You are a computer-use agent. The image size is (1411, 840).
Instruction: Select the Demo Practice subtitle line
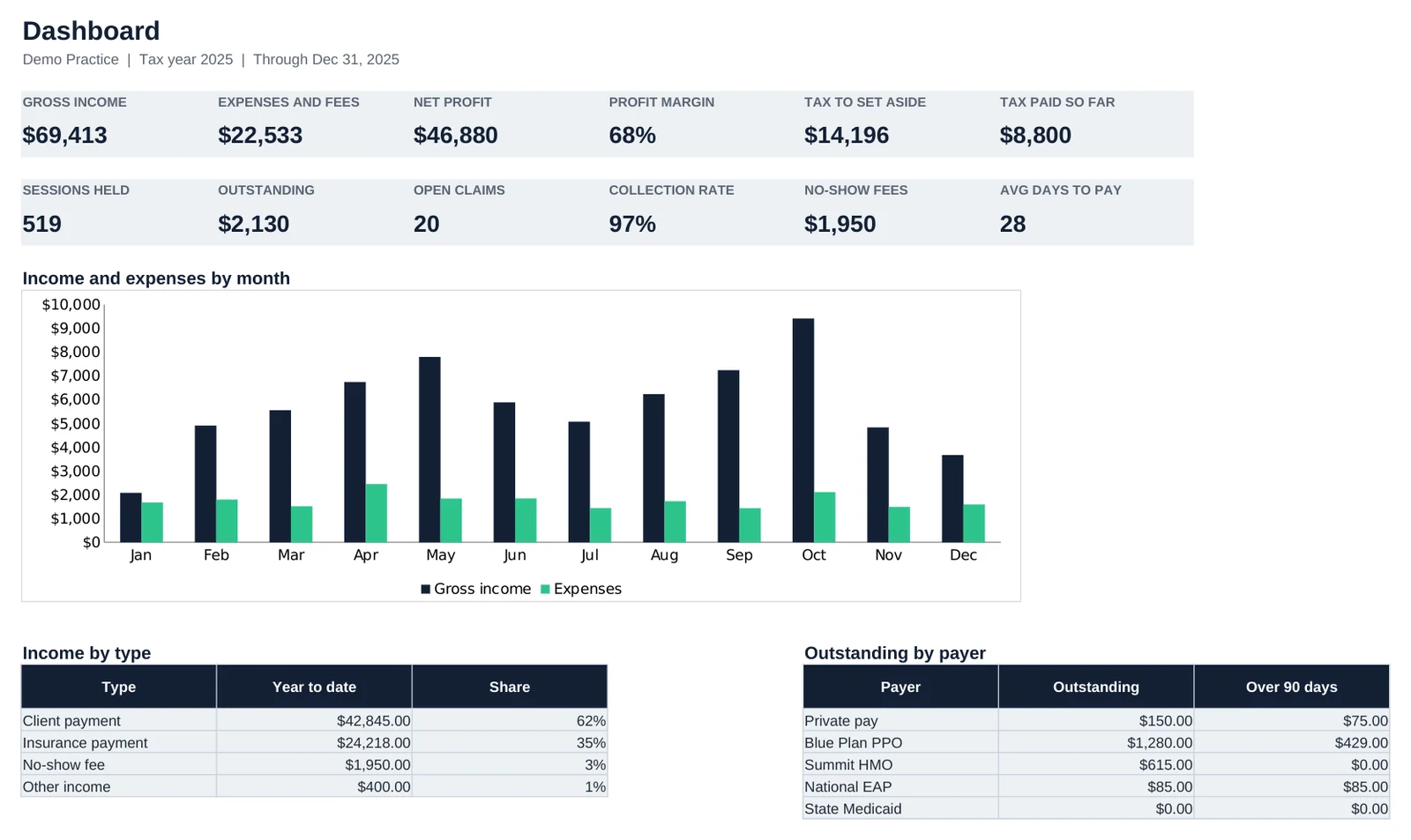tap(211, 59)
